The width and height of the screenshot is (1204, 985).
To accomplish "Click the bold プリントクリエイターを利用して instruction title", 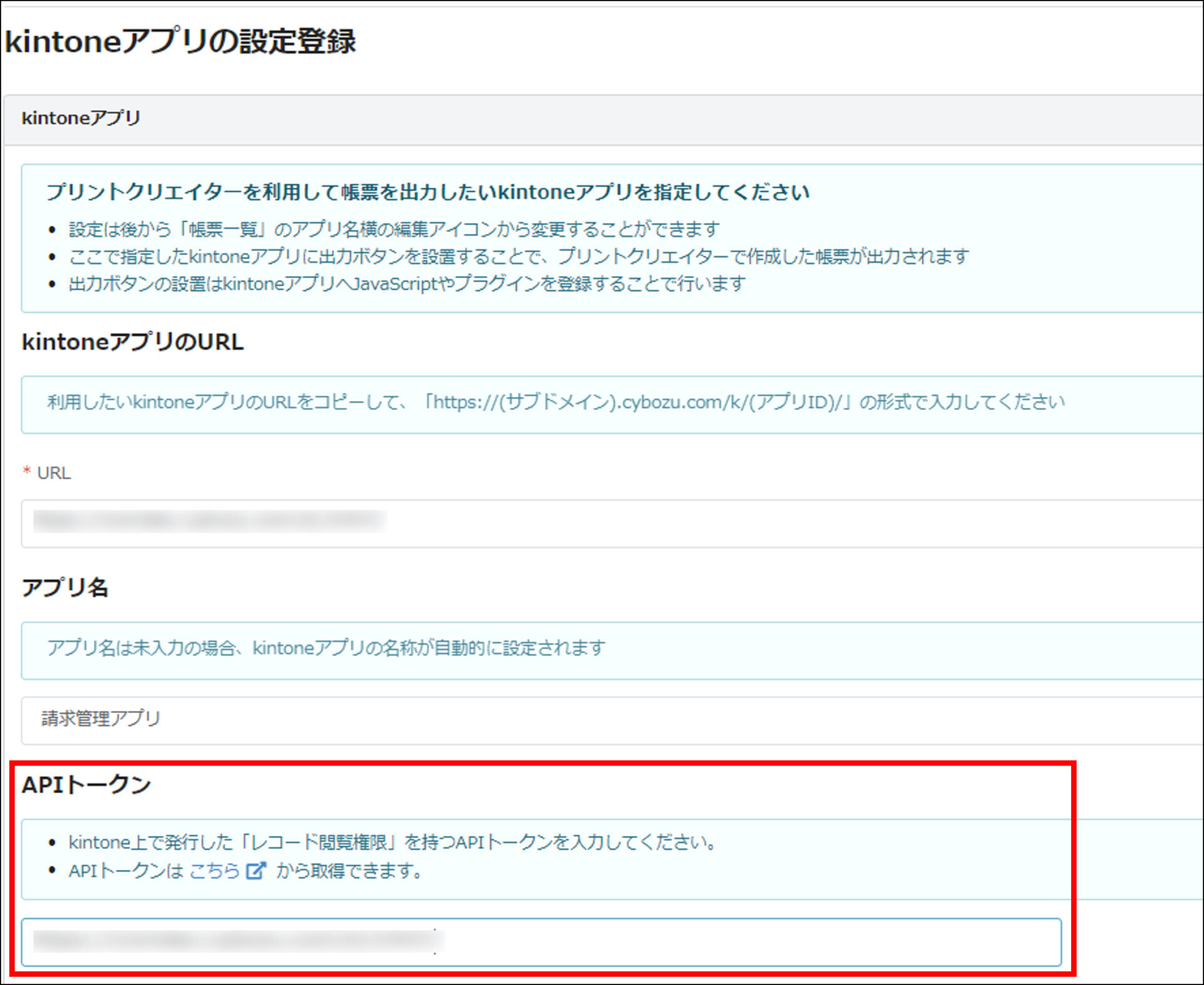I will pos(428,192).
